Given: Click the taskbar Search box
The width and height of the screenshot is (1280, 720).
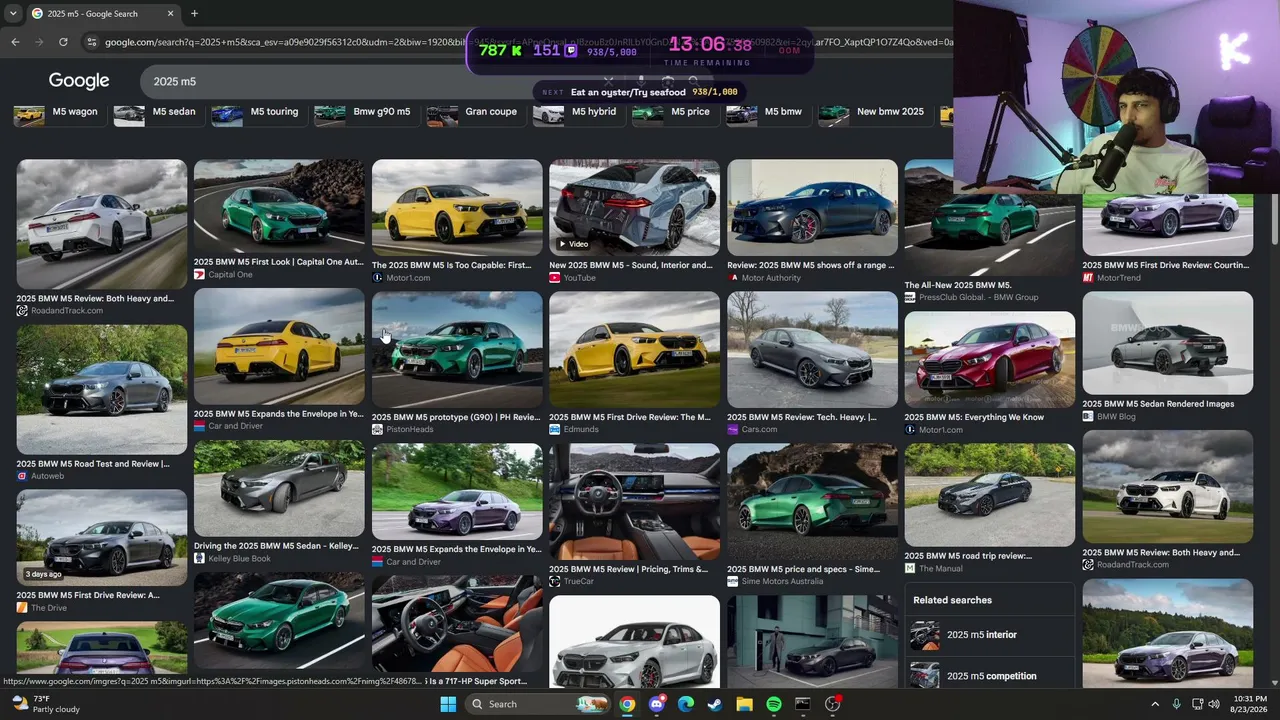Looking at the screenshot, I should [540, 704].
